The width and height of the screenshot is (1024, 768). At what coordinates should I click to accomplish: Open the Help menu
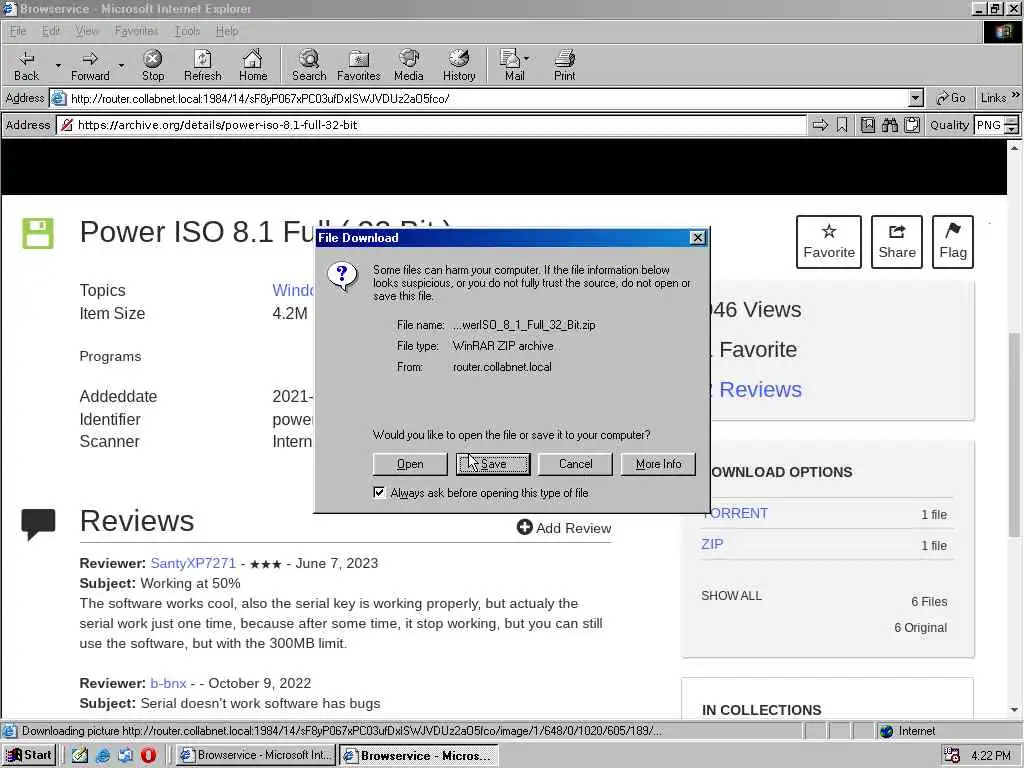[x=227, y=31]
